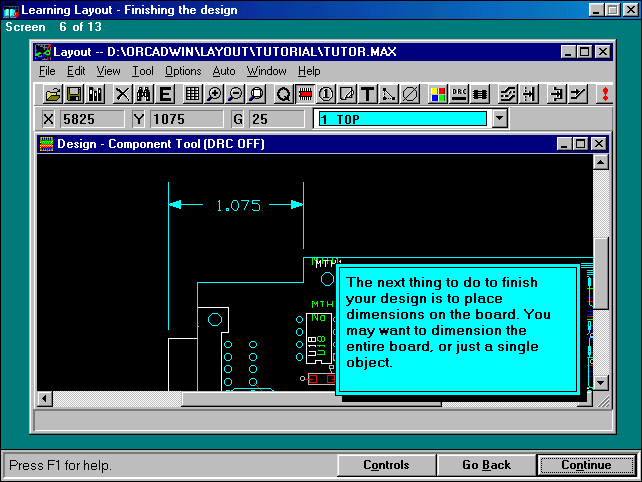Select the Text tool T icon
The height and width of the screenshot is (482, 642).
[367, 94]
